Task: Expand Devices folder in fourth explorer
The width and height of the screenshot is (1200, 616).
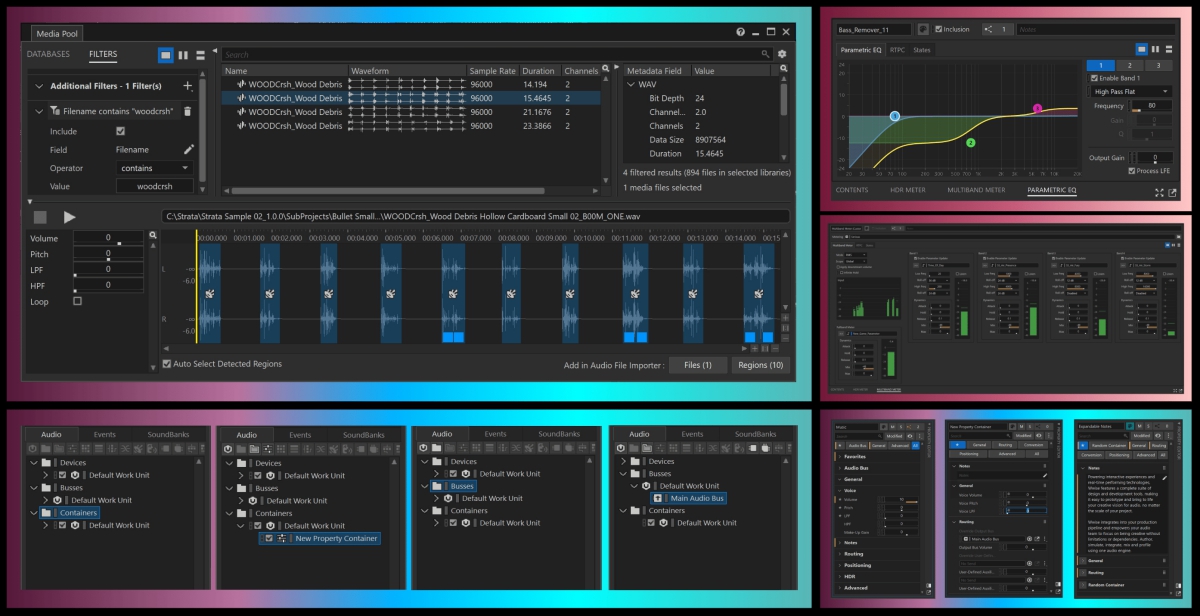Action: point(622,461)
